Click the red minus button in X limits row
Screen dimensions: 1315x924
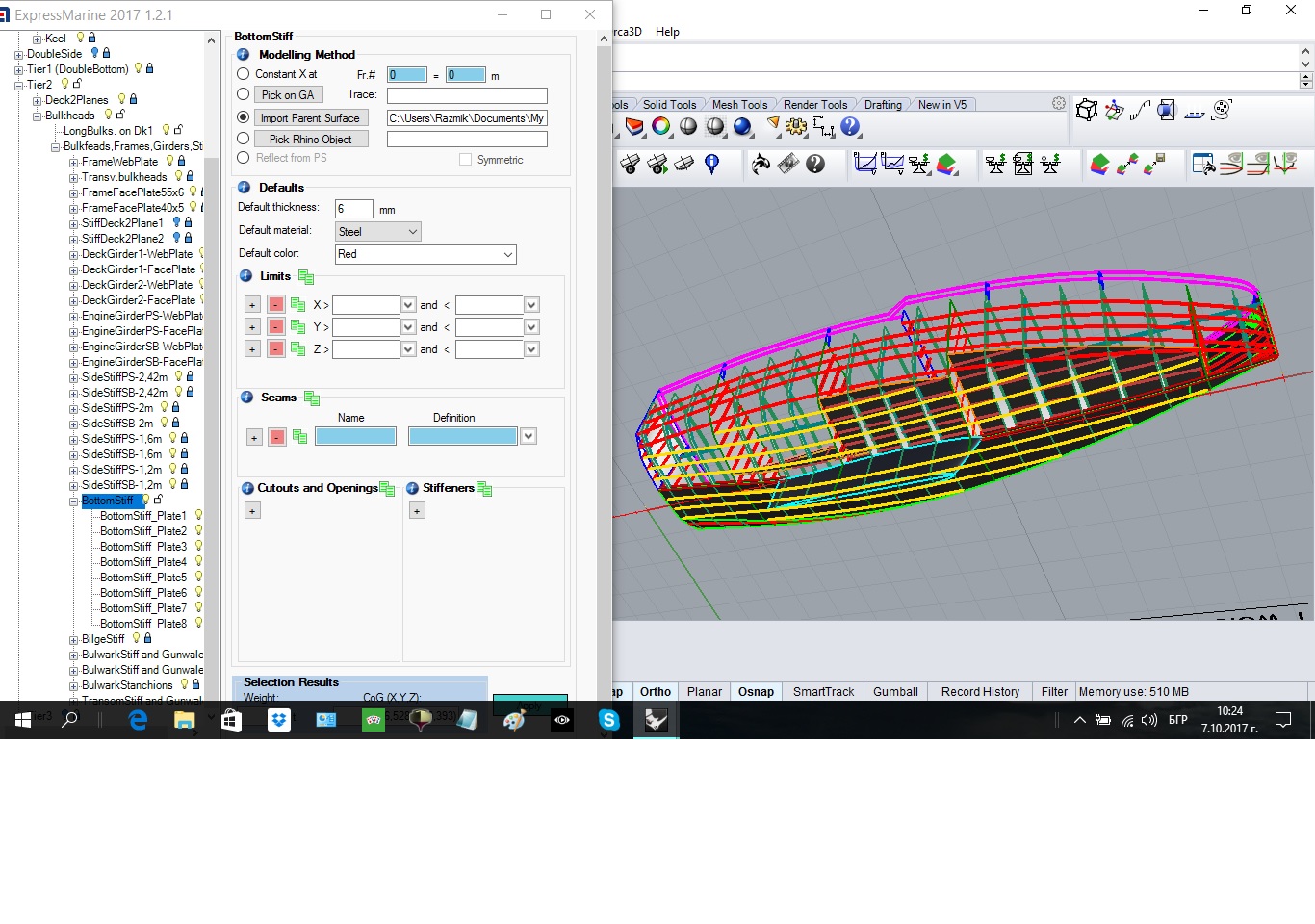tap(276, 305)
